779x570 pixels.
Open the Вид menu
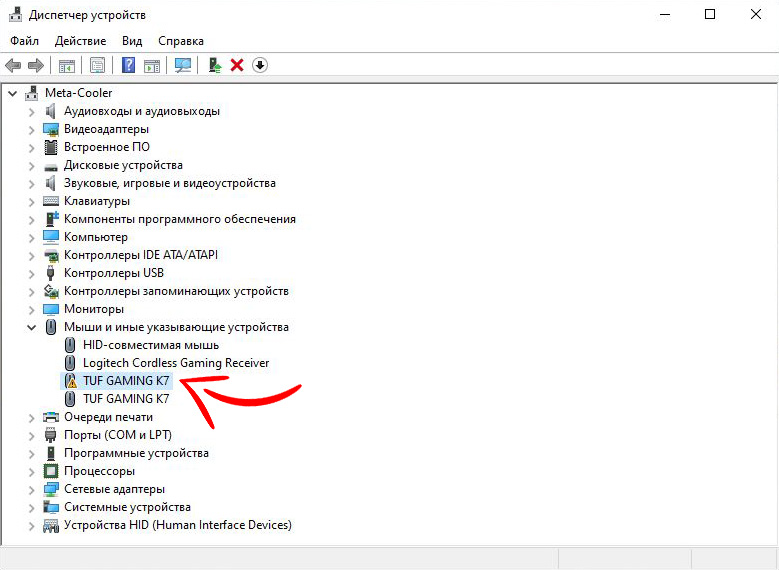(132, 41)
